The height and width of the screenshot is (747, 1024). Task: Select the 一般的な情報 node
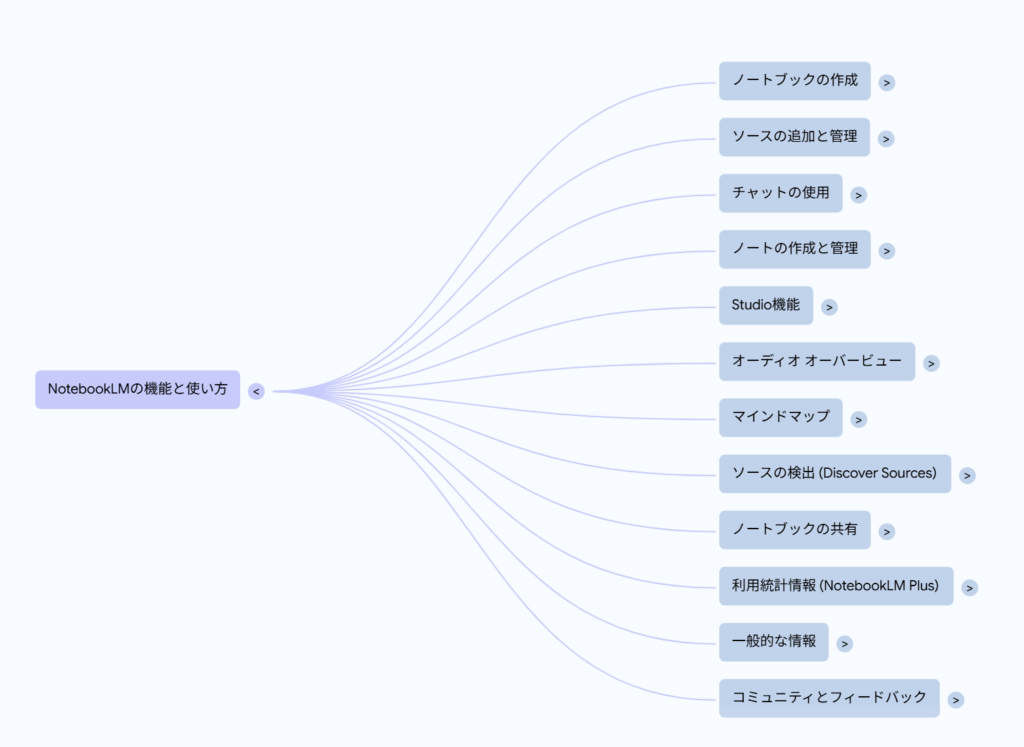tap(774, 643)
